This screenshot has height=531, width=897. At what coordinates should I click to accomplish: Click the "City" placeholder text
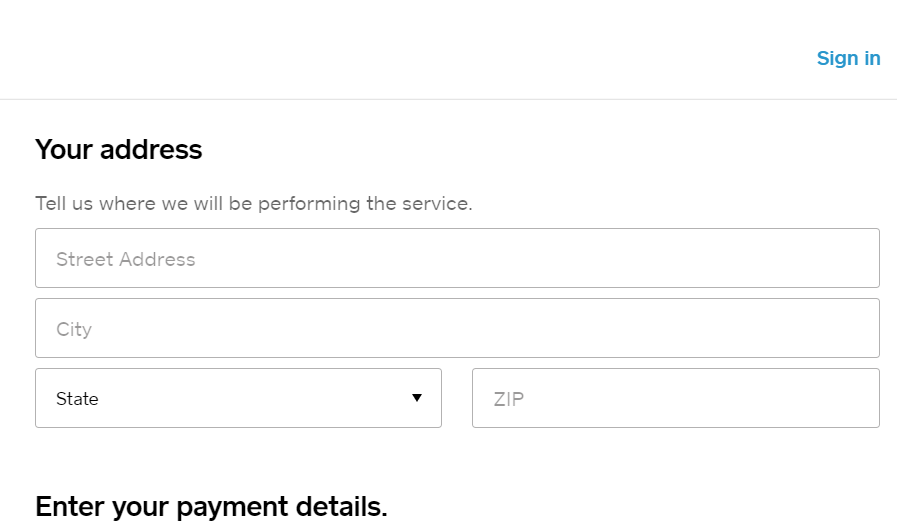point(74,329)
